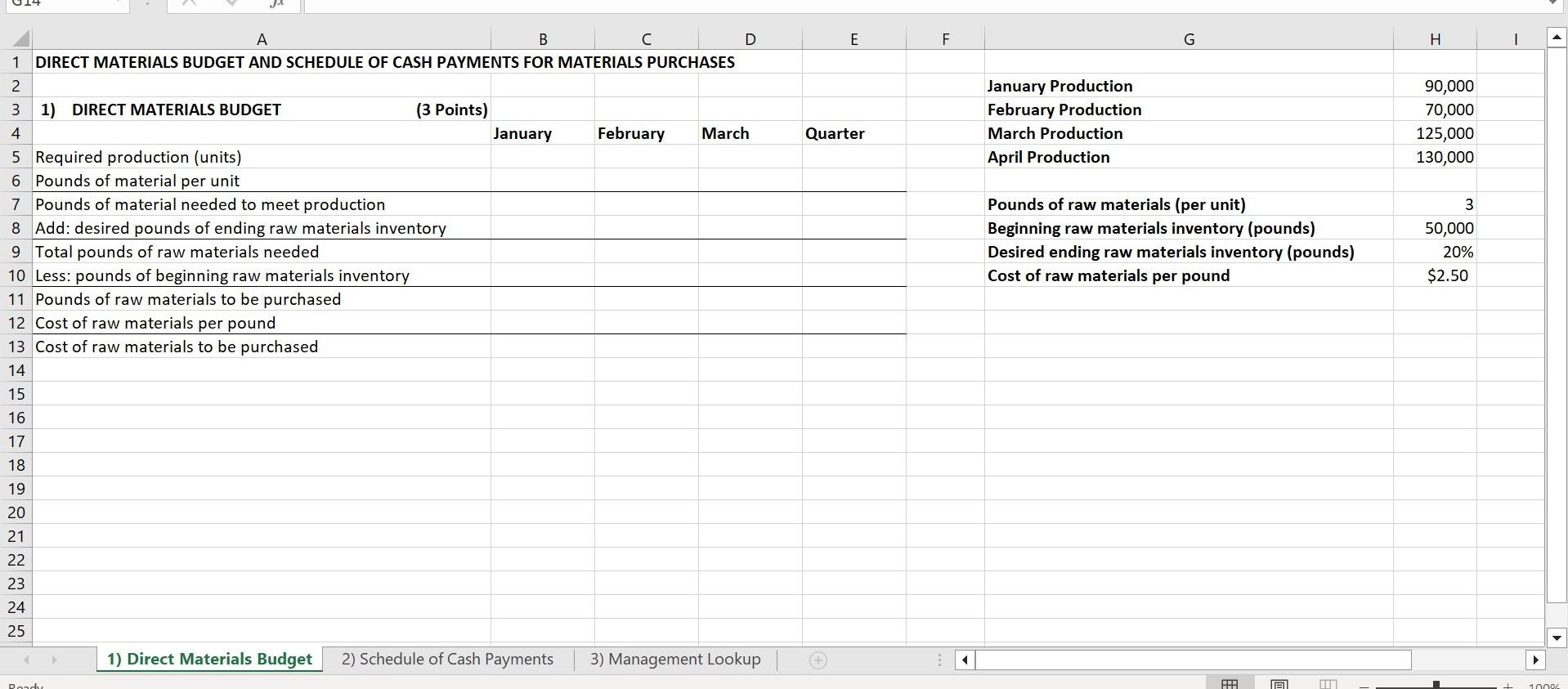Image resolution: width=1568 pixels, height=689 pixels.
Task: Select 'Cost of raw materials per pound' in column A
Action: point(262,323)
